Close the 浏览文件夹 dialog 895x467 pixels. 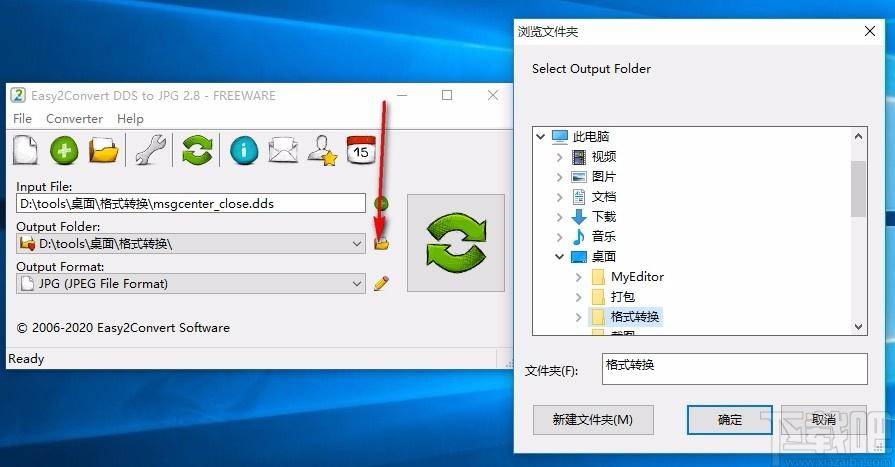870,31
